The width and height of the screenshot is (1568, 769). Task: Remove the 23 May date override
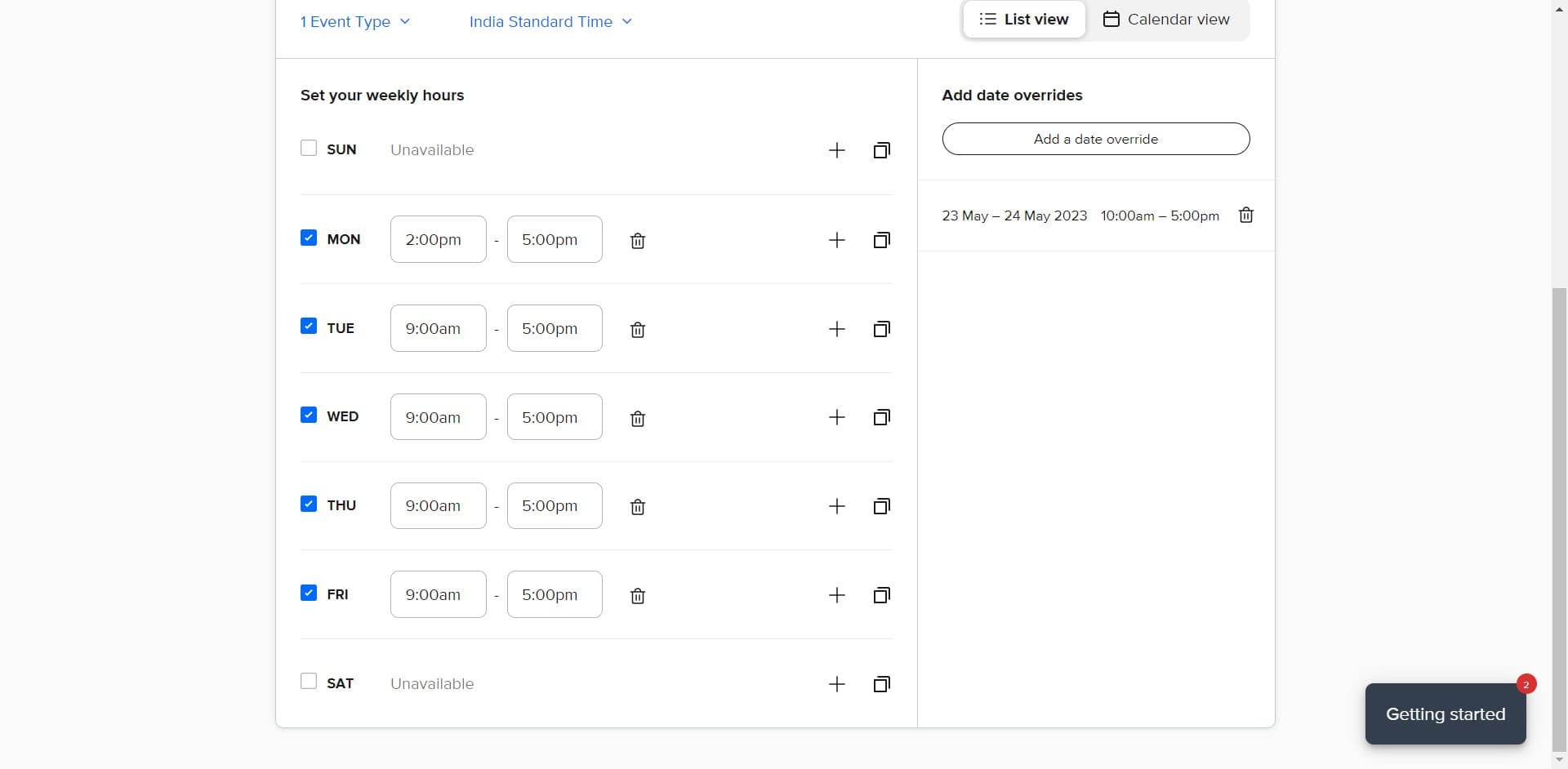point(1245,215)
